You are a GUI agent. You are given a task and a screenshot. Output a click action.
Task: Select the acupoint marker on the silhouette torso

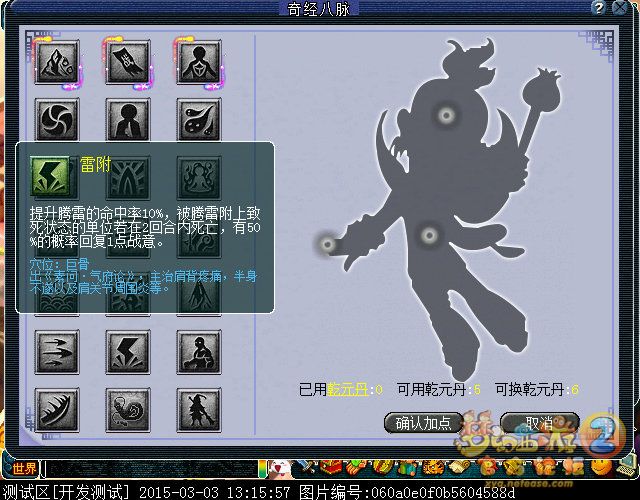[429, 235]
